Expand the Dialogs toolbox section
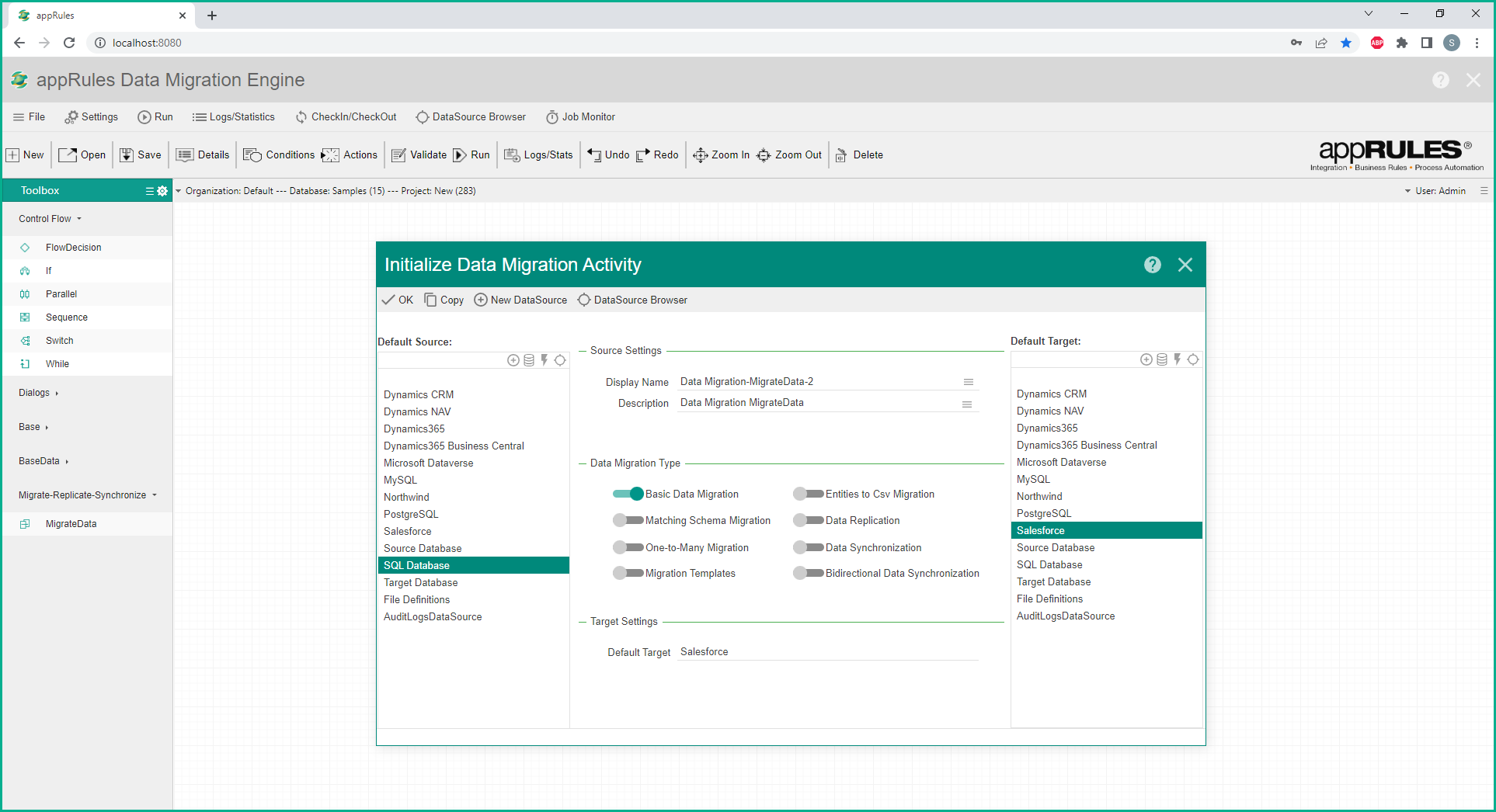This screenshot has height=812, width=1496. 38,393
